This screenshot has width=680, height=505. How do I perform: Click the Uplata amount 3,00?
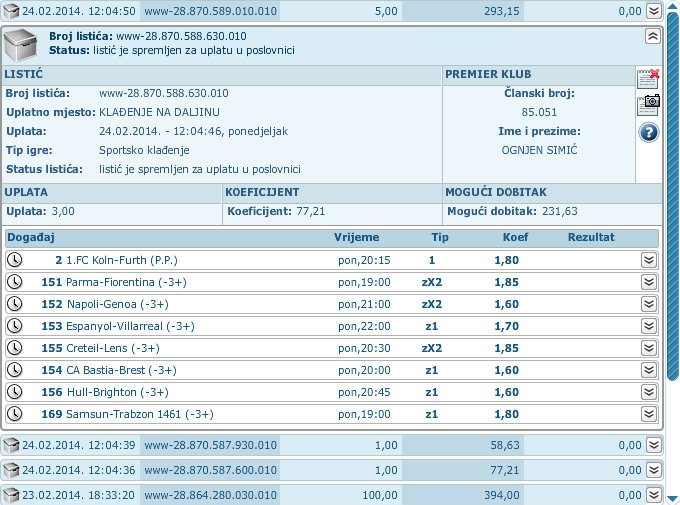tap(63, 211)
